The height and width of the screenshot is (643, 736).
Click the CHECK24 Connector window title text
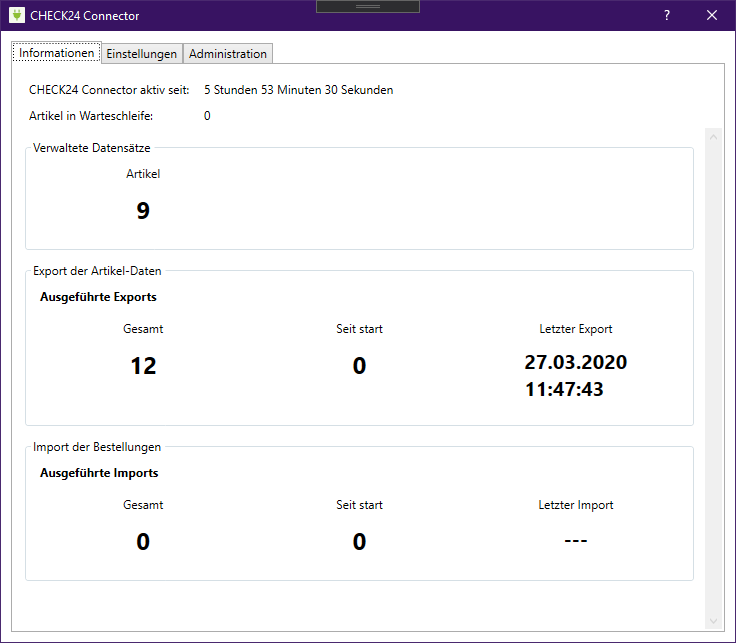pos(85,16)
